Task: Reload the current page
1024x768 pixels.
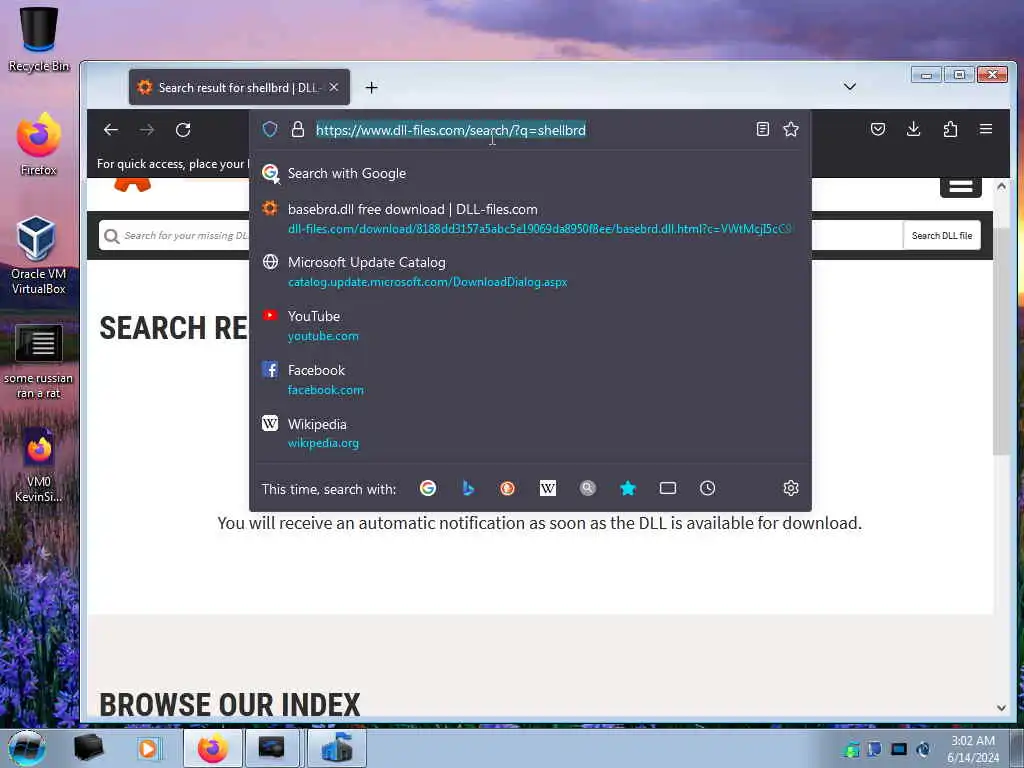Action: (x=183, y=130)
